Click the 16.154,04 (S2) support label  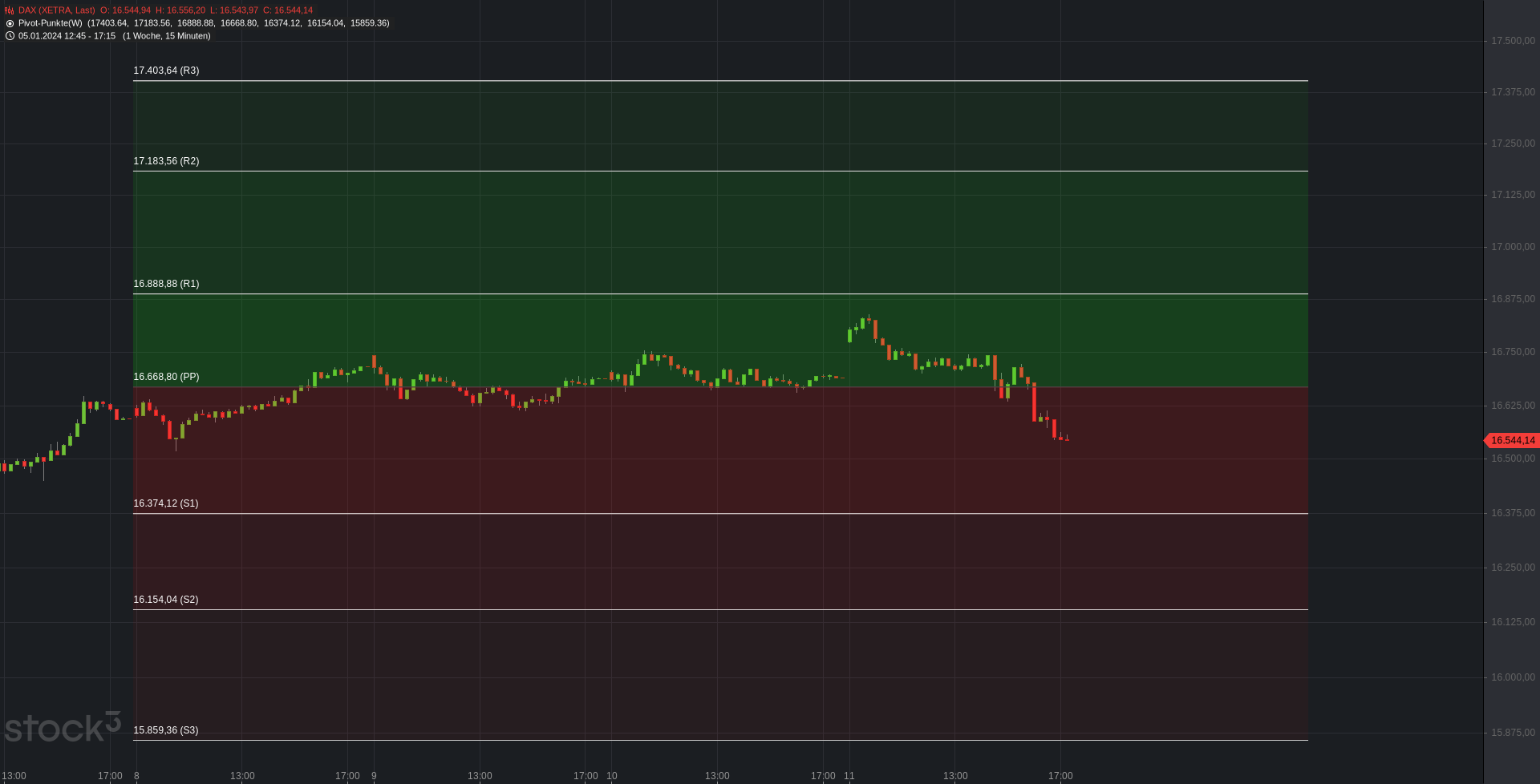[165, 600]
